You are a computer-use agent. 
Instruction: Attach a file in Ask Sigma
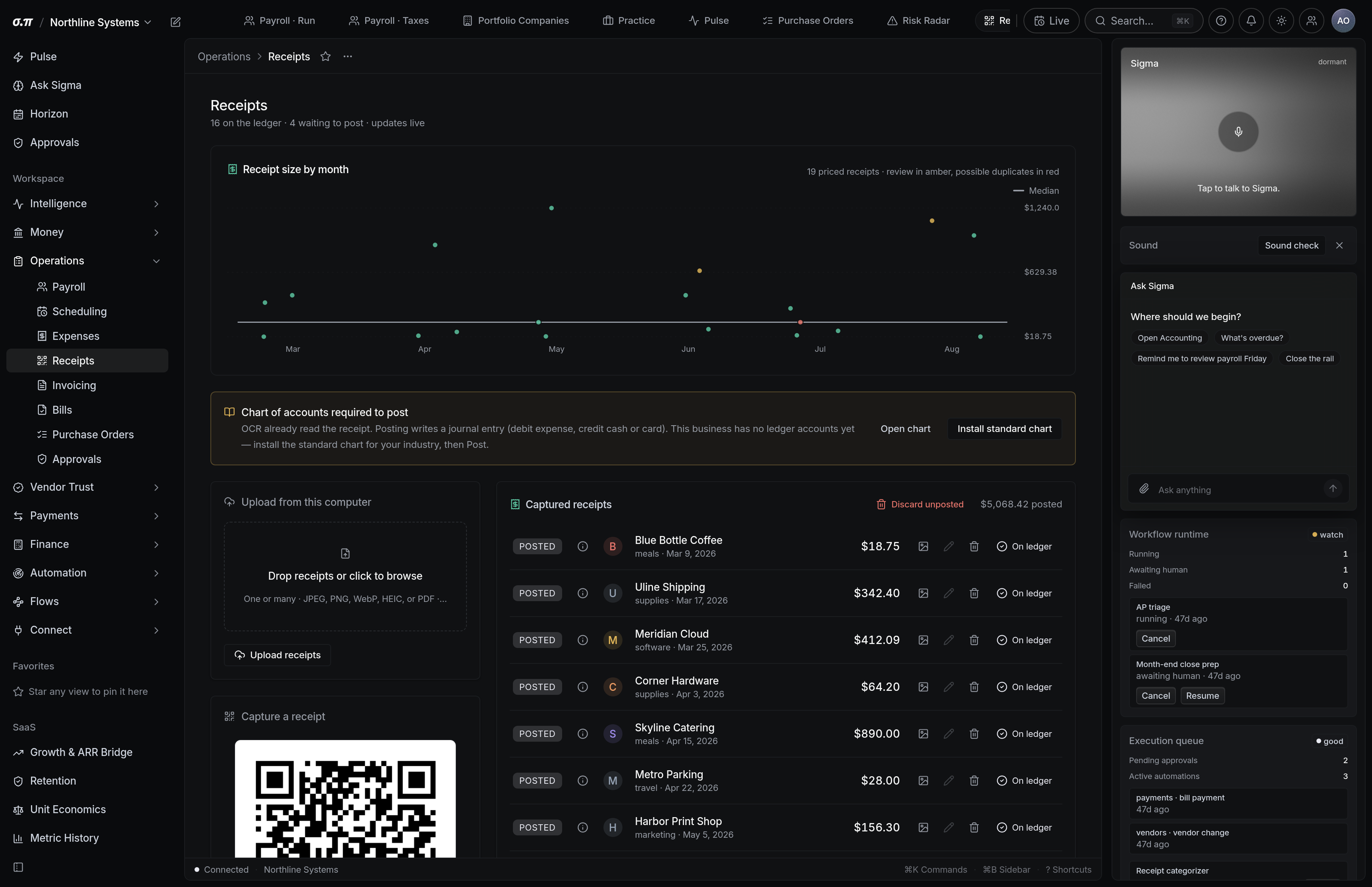click(x=1144, y=489)
